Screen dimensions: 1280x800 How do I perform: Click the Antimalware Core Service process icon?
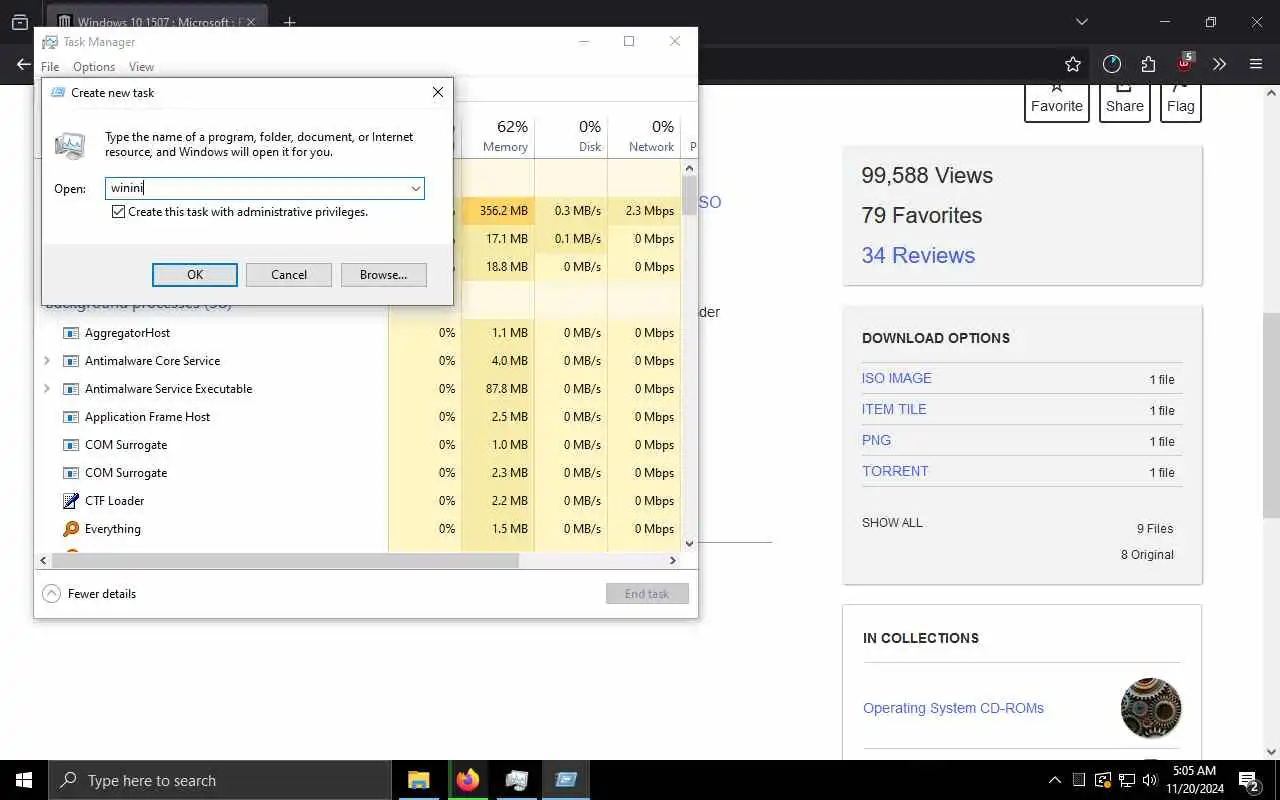click(70, 361)
